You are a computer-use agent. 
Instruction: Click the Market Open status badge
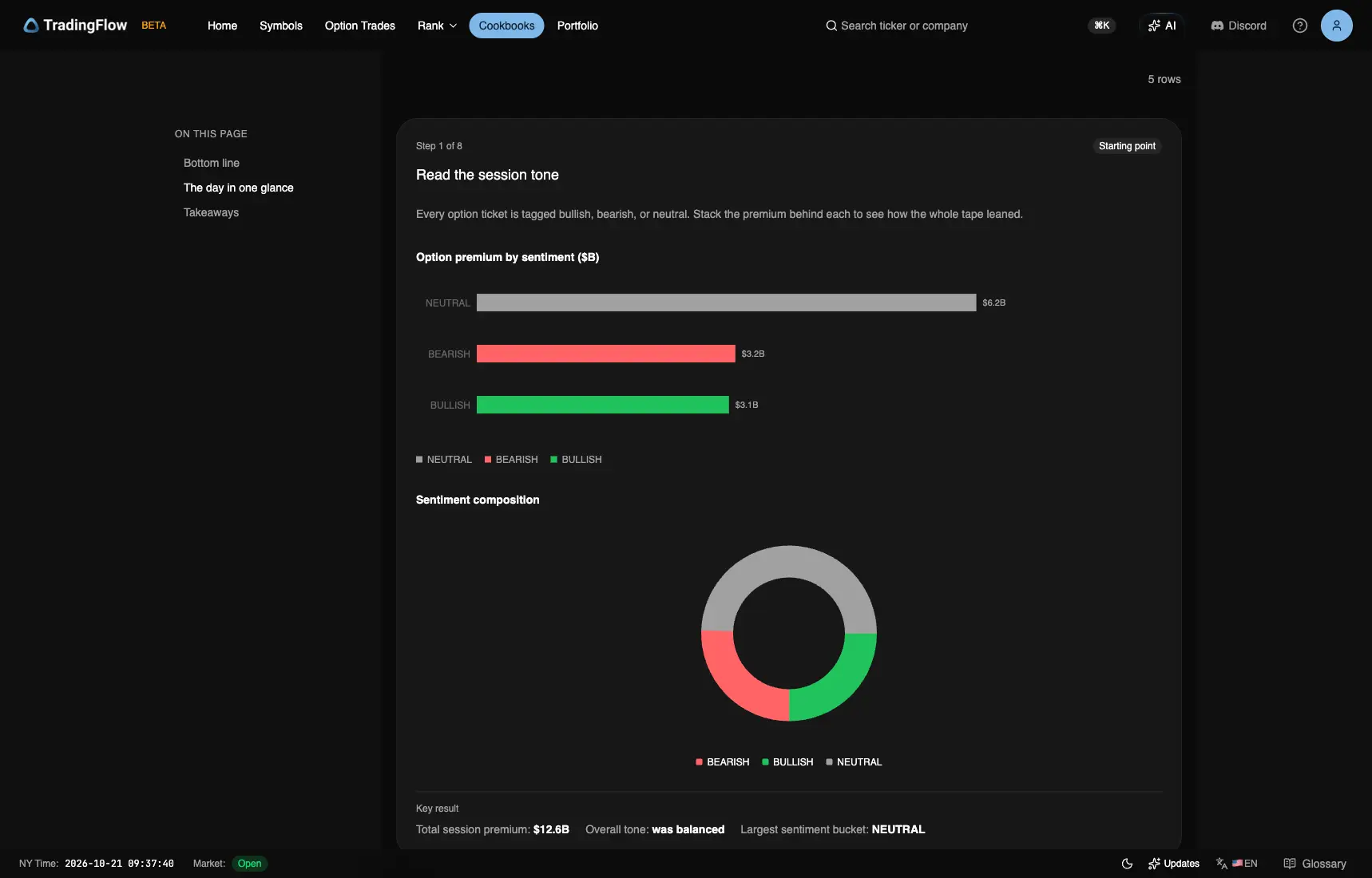click(x=249, y=864)
